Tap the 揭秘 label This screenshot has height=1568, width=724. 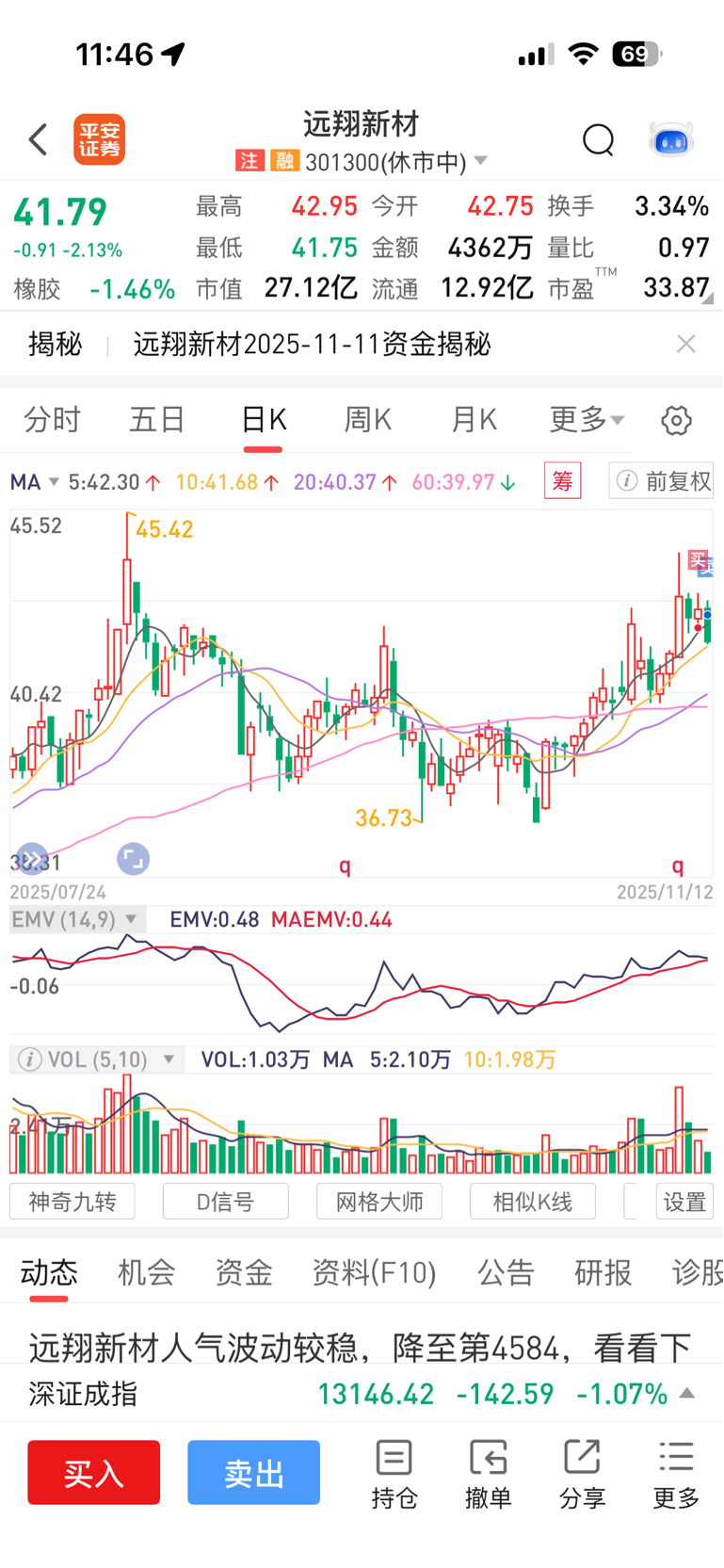pos(56,344)
